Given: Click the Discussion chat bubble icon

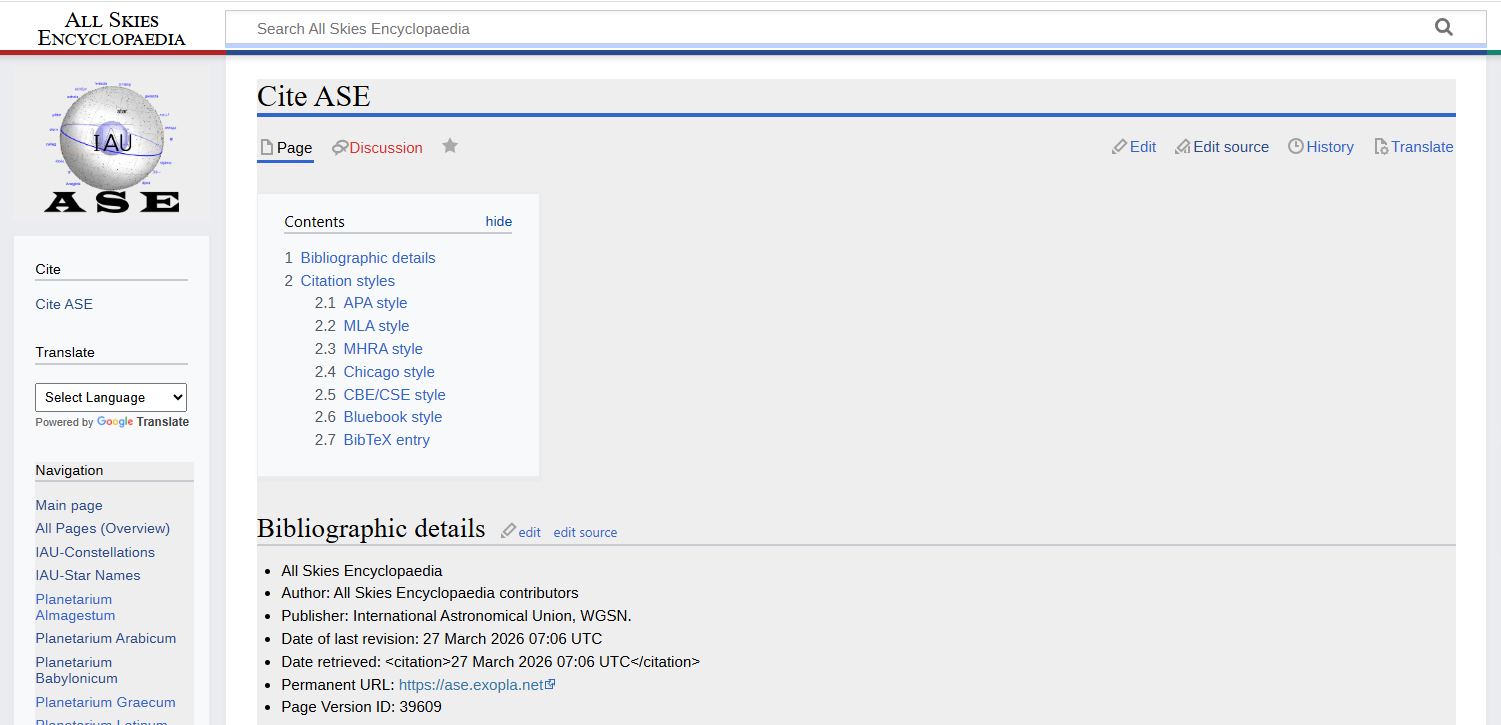Looking at the screenshot, I should [x=340, y=148].
